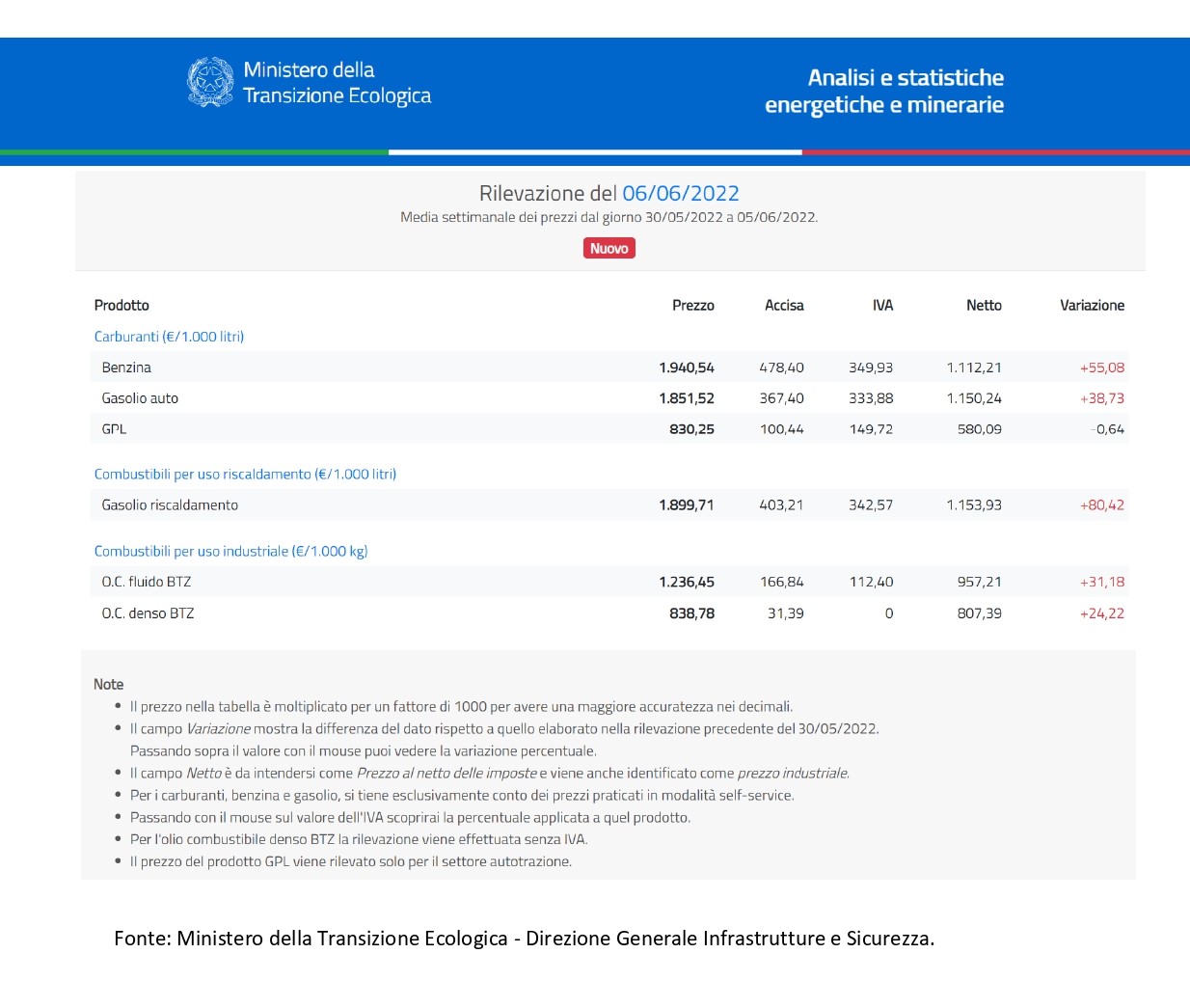
Task: Click Gasolio riscaldamento netto value 1.153,93
Action: point(974,504)
